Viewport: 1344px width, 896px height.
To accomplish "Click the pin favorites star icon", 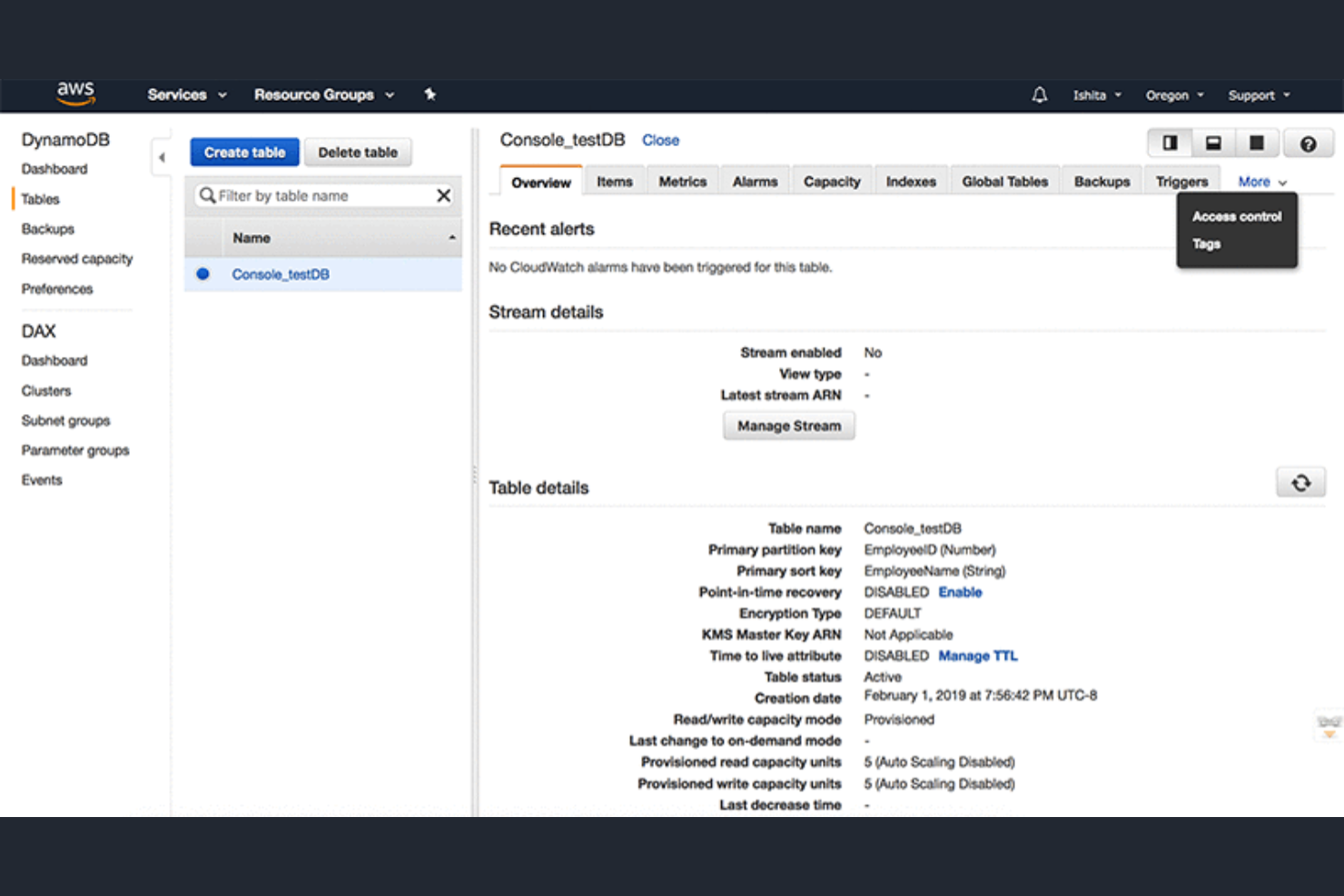I will [430, 94].
